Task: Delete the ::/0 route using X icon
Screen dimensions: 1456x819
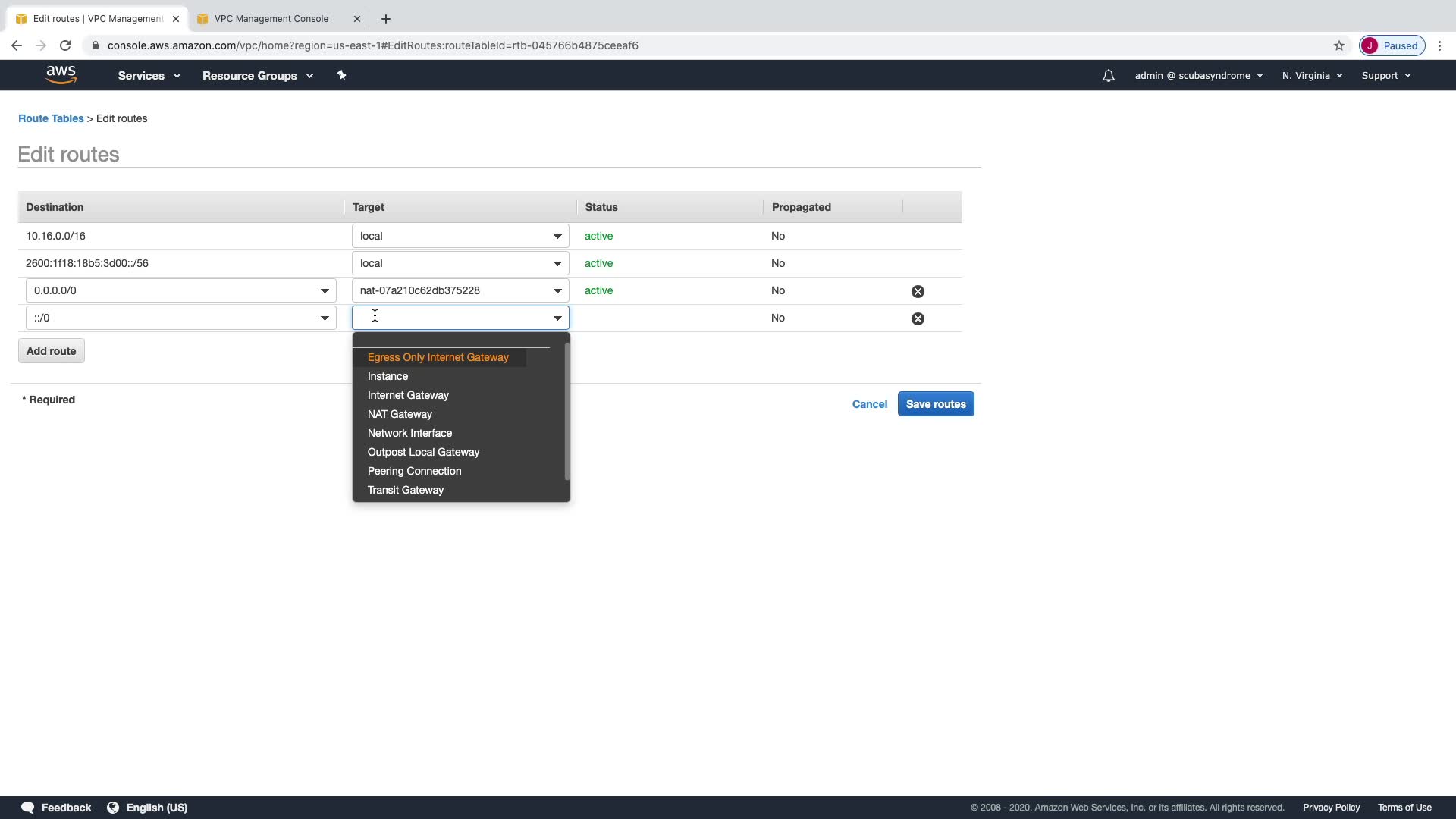Action: (918, 318)
